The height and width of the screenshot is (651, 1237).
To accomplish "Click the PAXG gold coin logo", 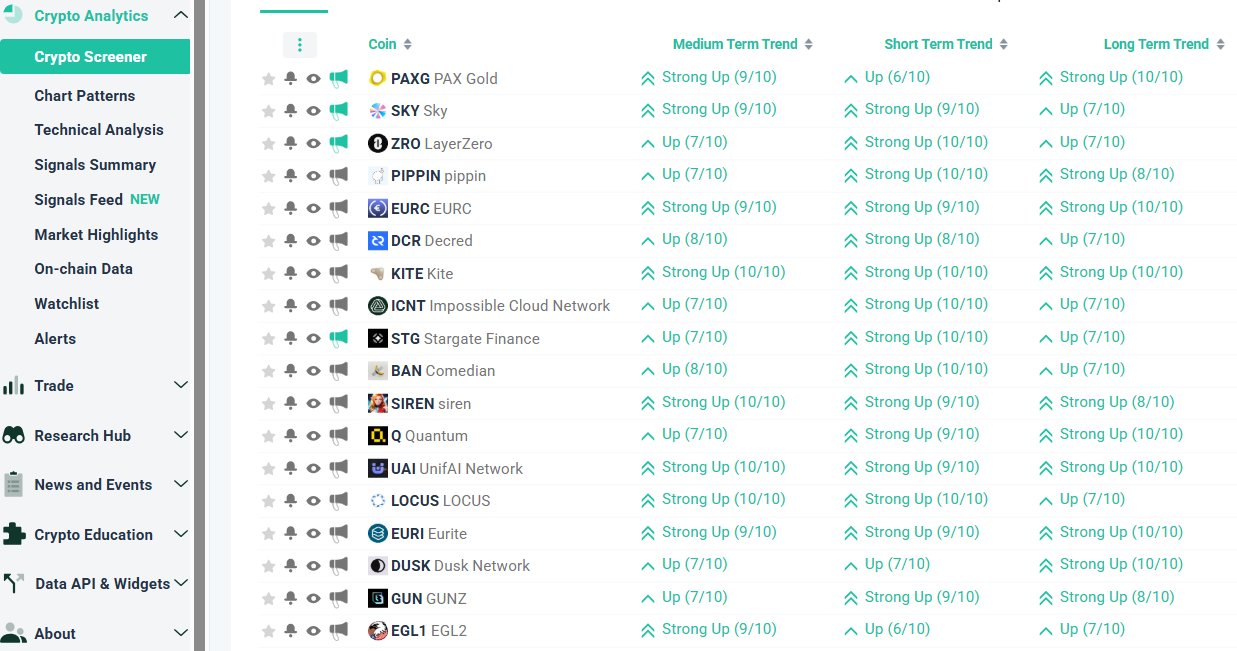I will [377, 78].
